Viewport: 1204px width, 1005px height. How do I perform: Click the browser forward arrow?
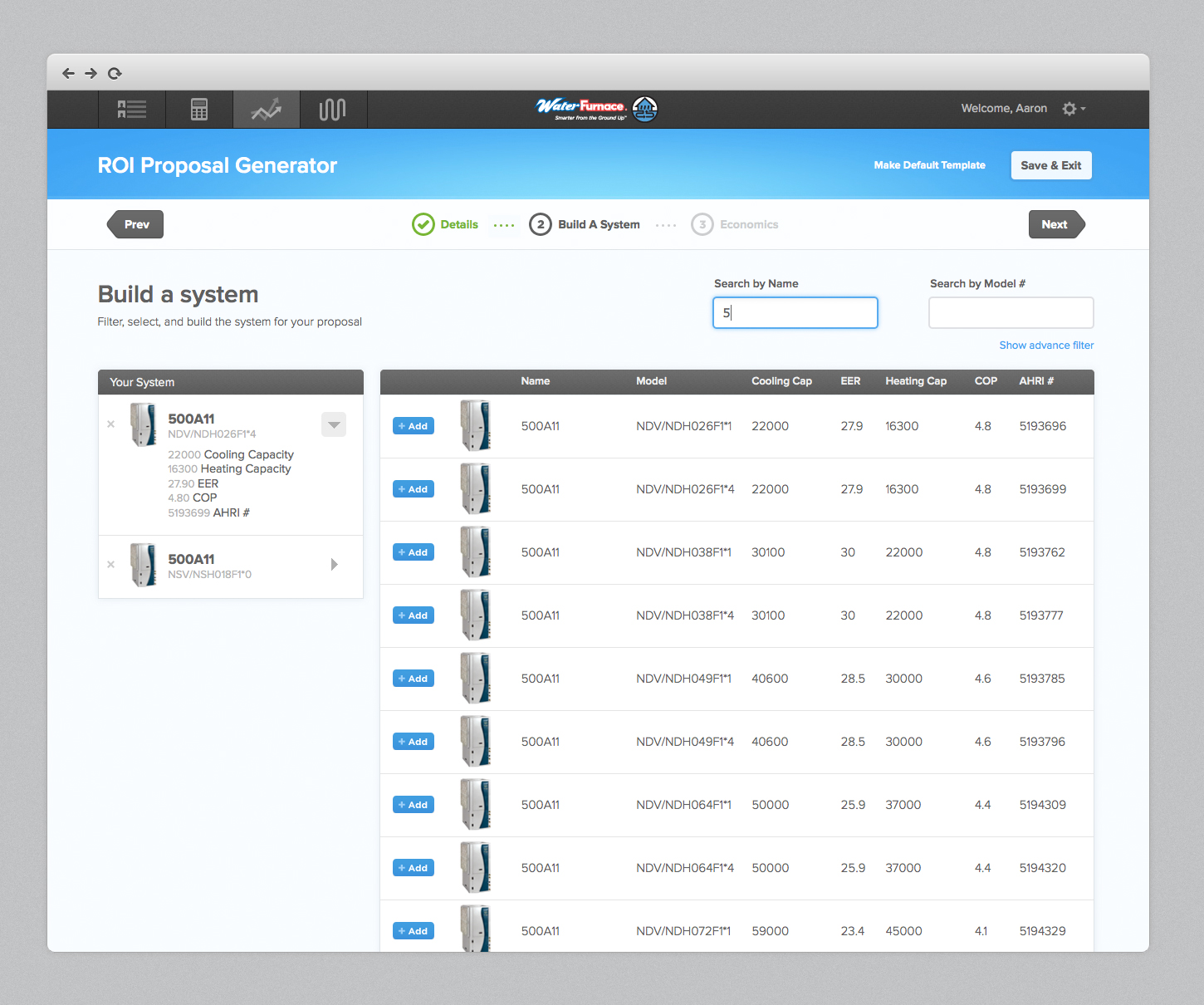91,73
